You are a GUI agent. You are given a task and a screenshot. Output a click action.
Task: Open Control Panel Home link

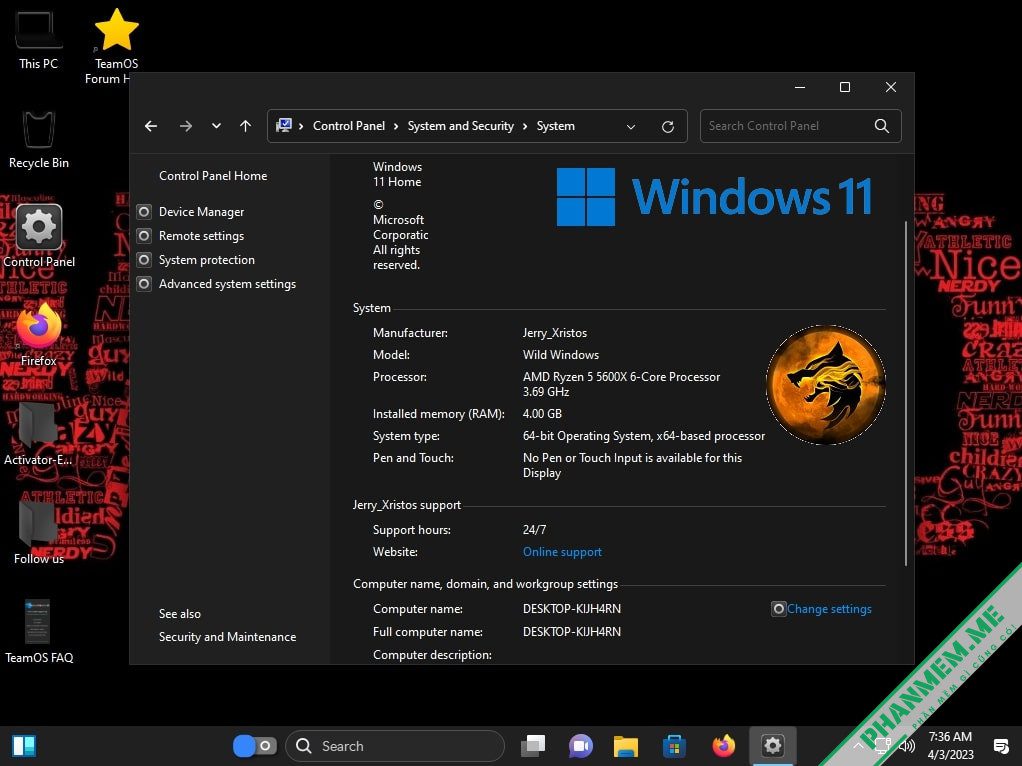point(213,175)
